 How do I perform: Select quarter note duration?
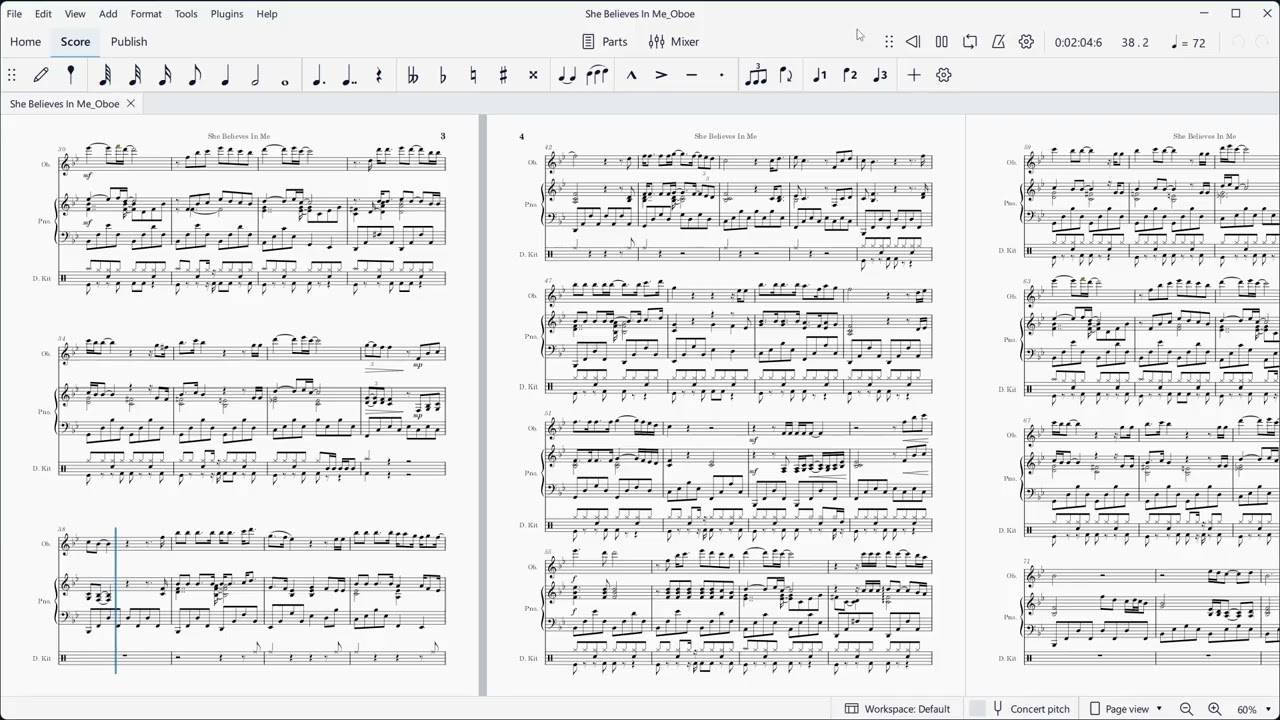[x=225, y=75]
